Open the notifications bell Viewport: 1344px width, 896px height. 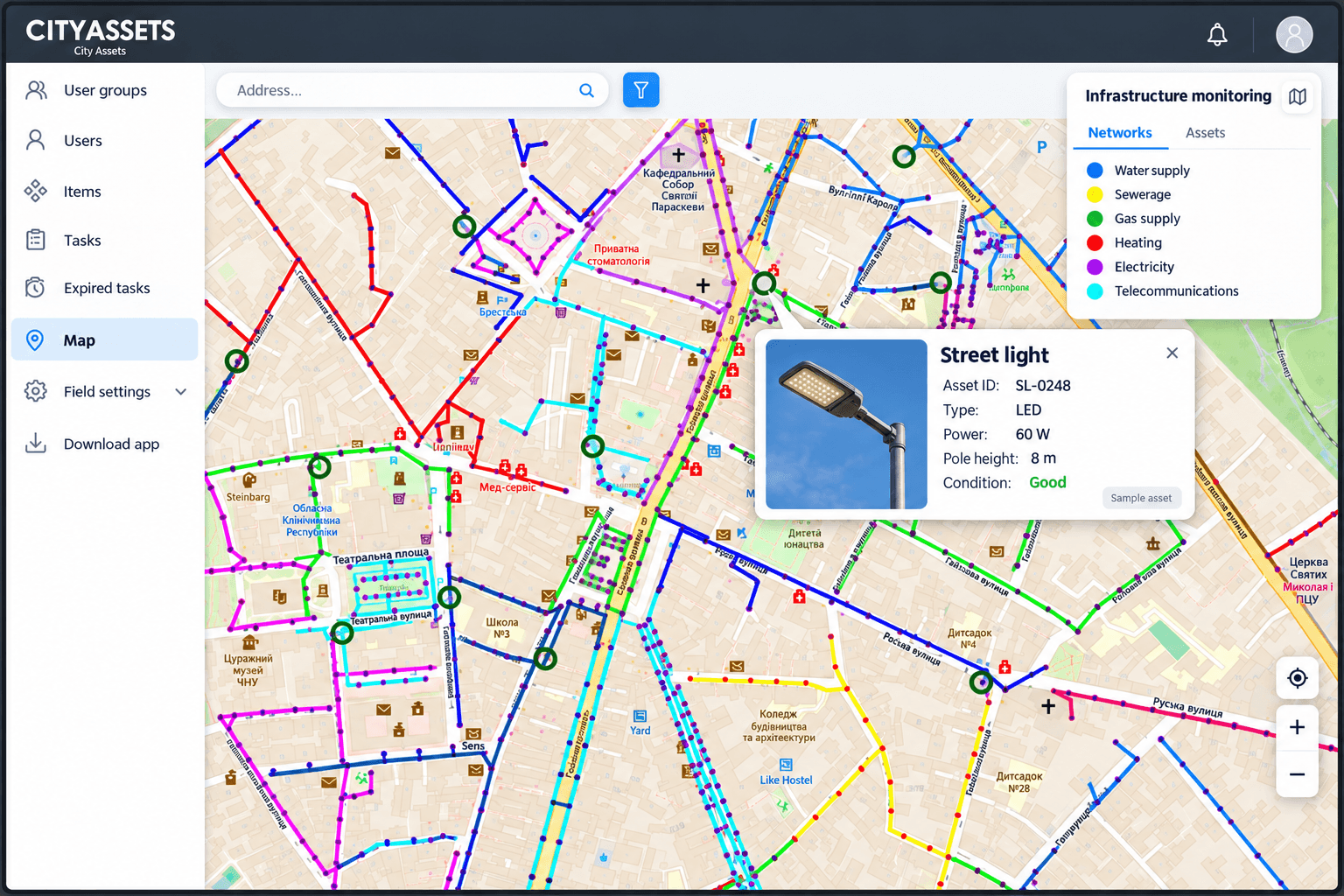[1217, 35]
